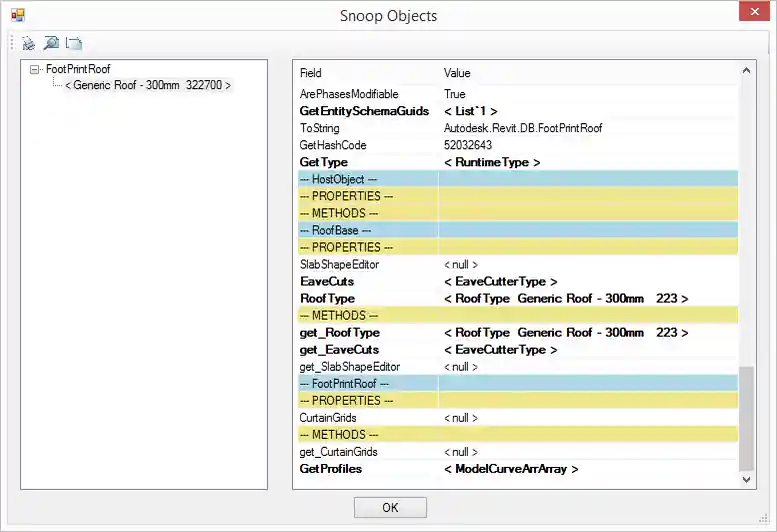Click the print preview magnifier icon
The width and height of the screenshot is (777, 532).
pyautogui.click(x=51, y=43)
